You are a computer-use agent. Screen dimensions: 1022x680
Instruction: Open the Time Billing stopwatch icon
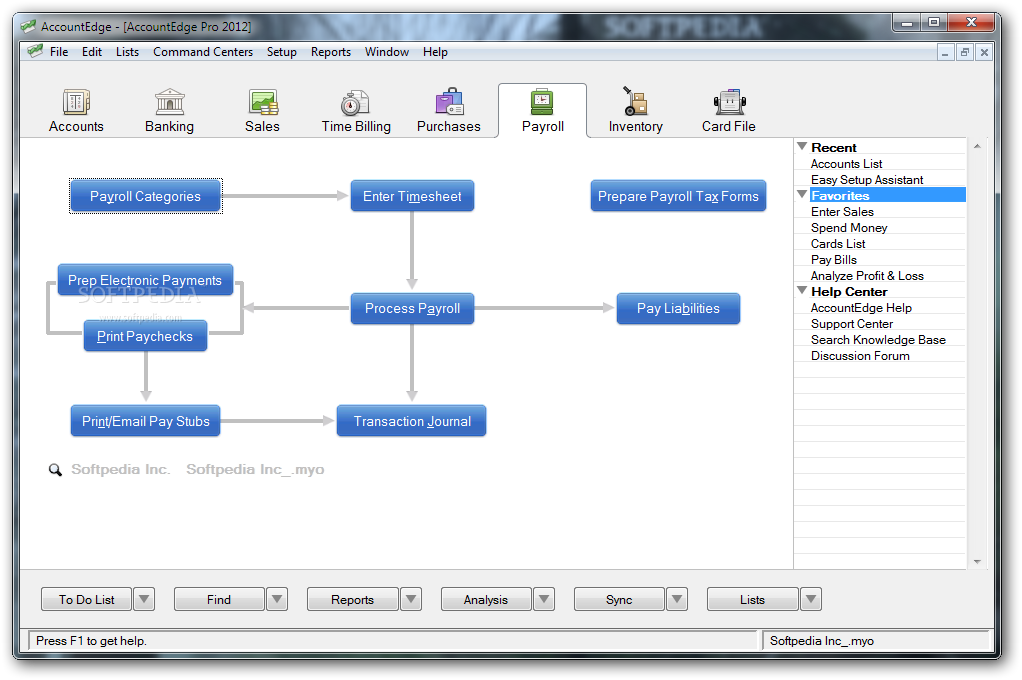coord(355,103)
